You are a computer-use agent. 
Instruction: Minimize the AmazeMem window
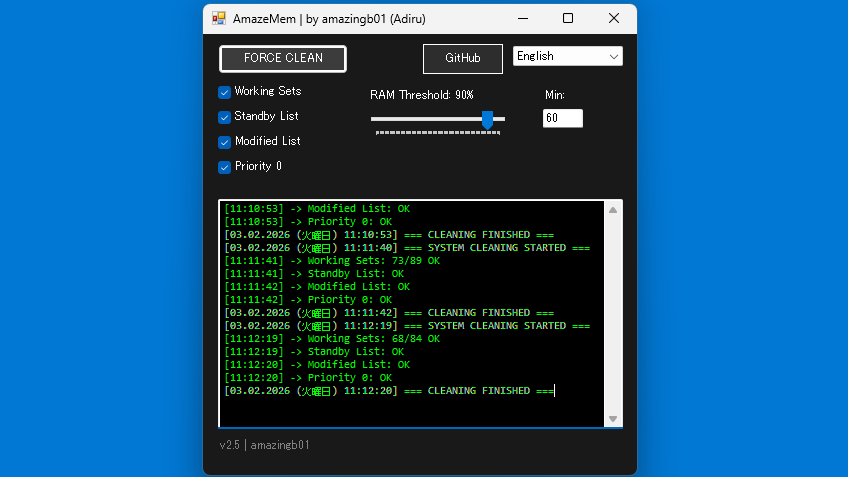(523, 18)
